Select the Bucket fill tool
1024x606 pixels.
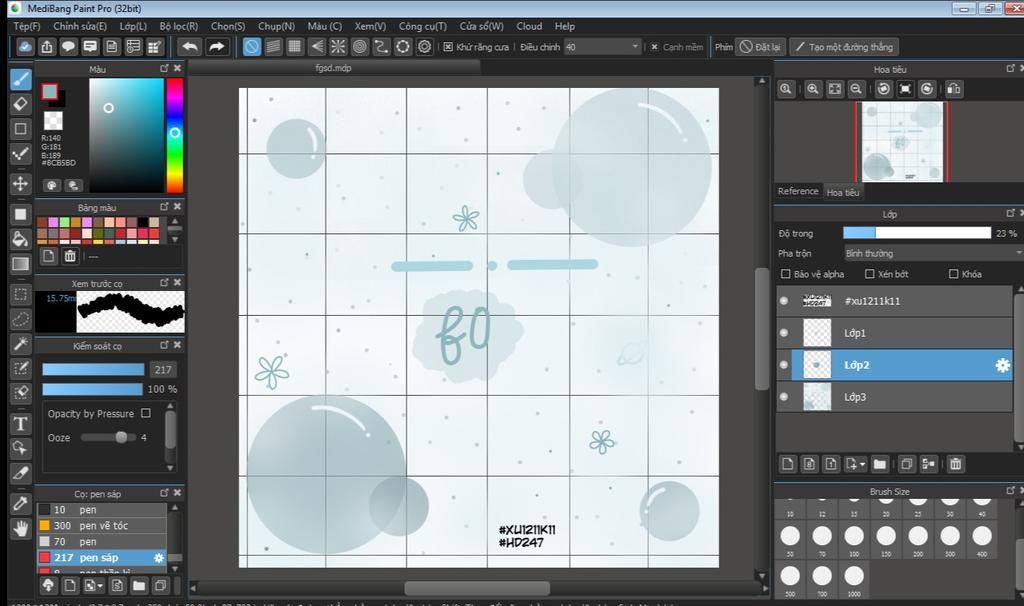tap(21, 239)
